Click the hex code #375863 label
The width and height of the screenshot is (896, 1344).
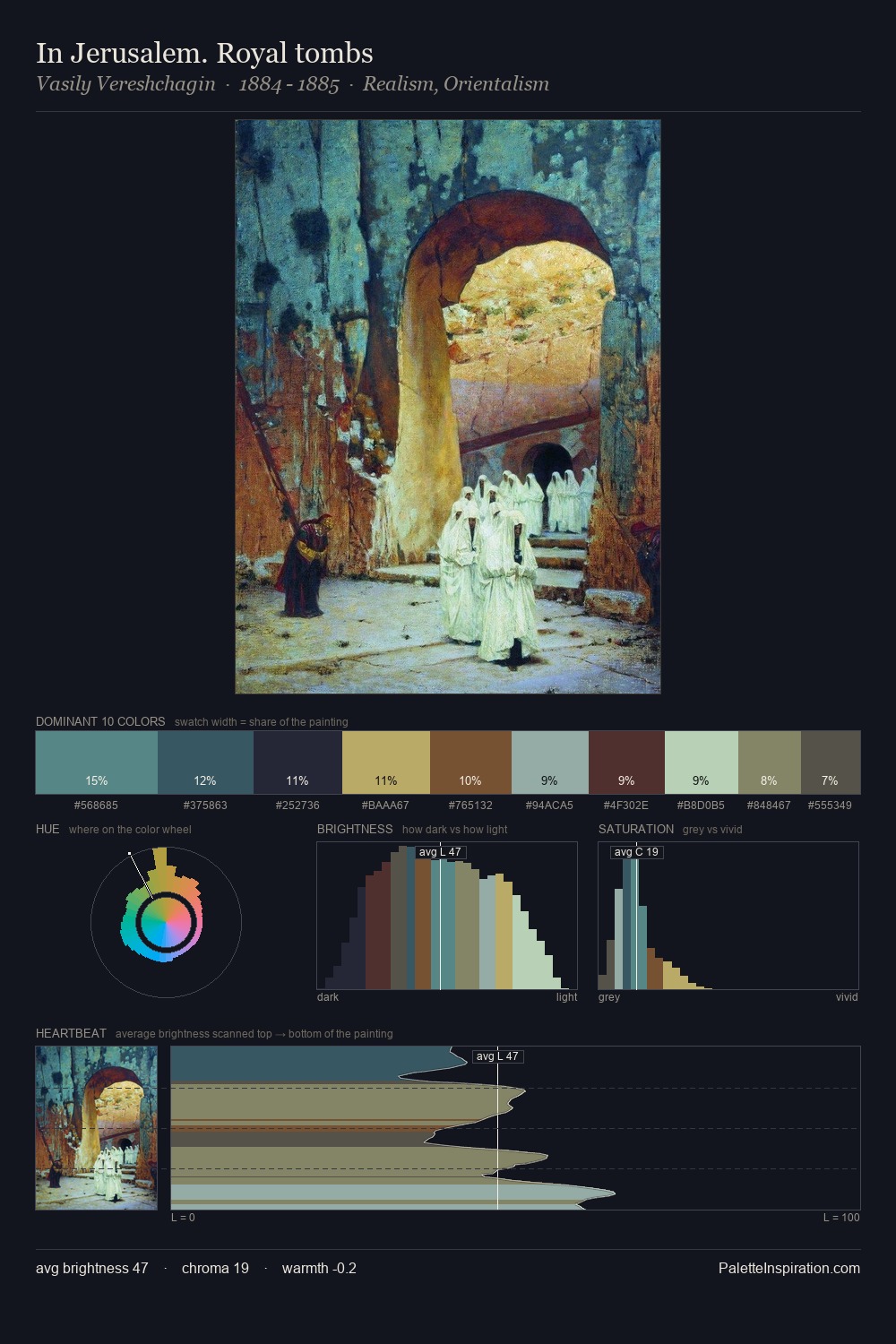coord(205,806)
